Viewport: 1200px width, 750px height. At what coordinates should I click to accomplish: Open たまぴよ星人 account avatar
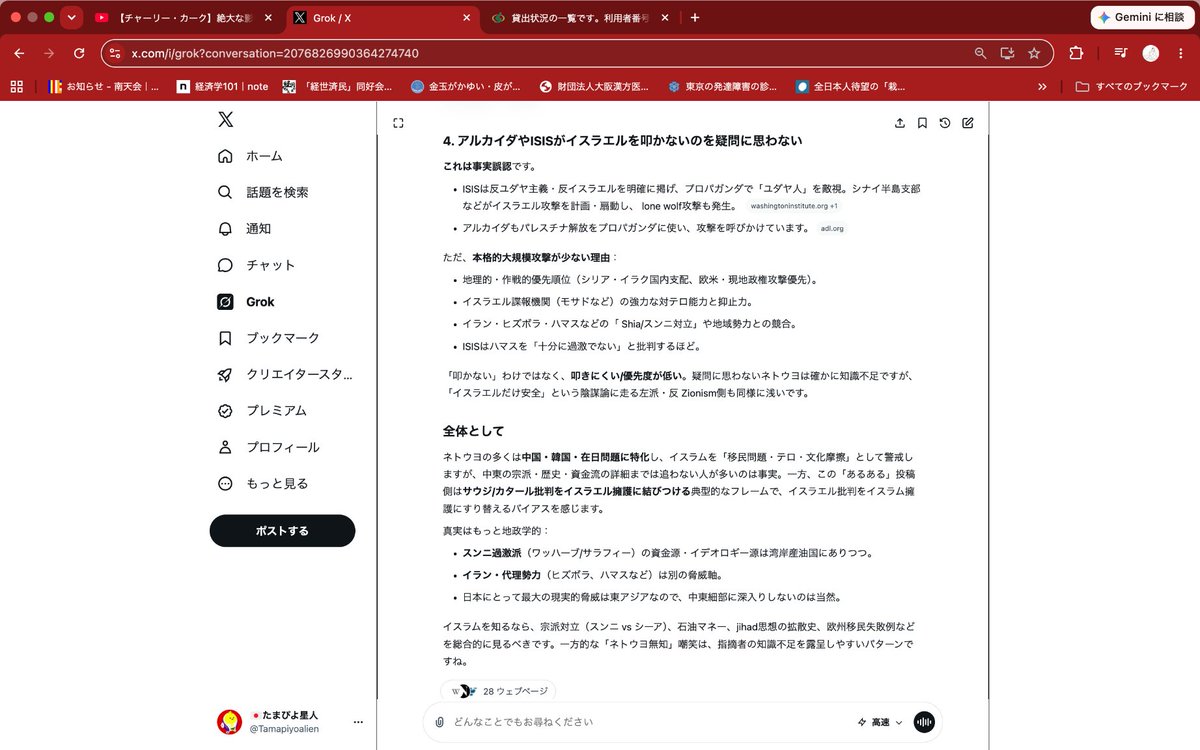pos(230,722)
